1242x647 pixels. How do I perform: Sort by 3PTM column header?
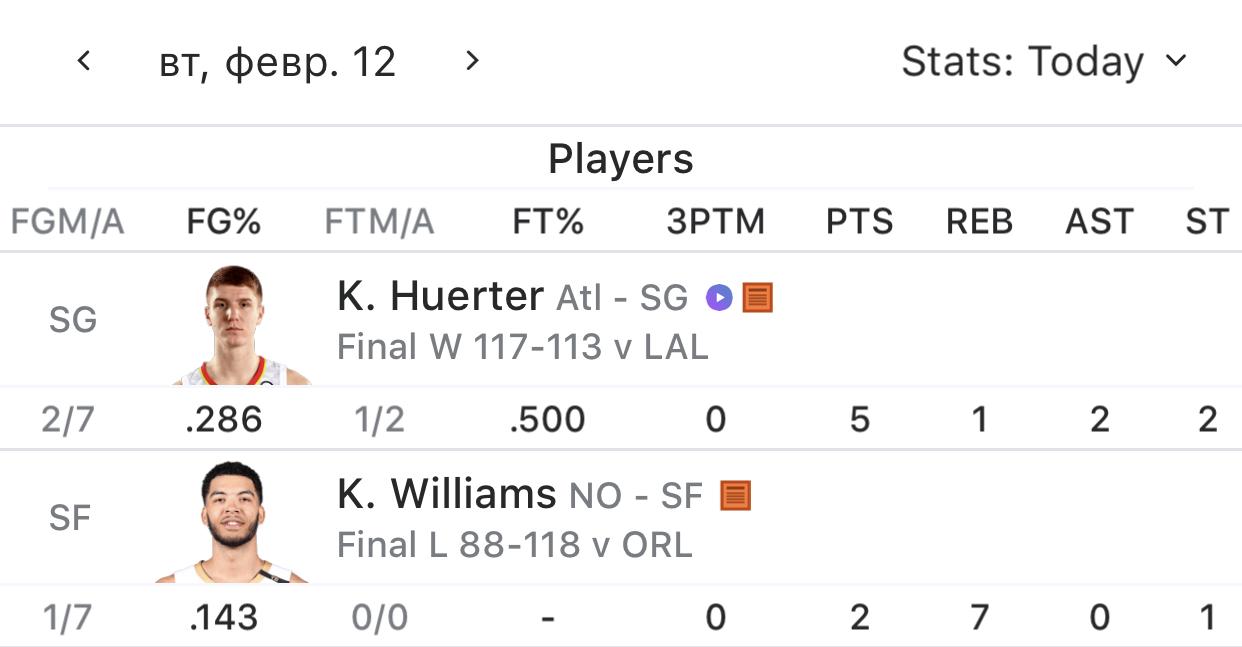coord(716,222)
